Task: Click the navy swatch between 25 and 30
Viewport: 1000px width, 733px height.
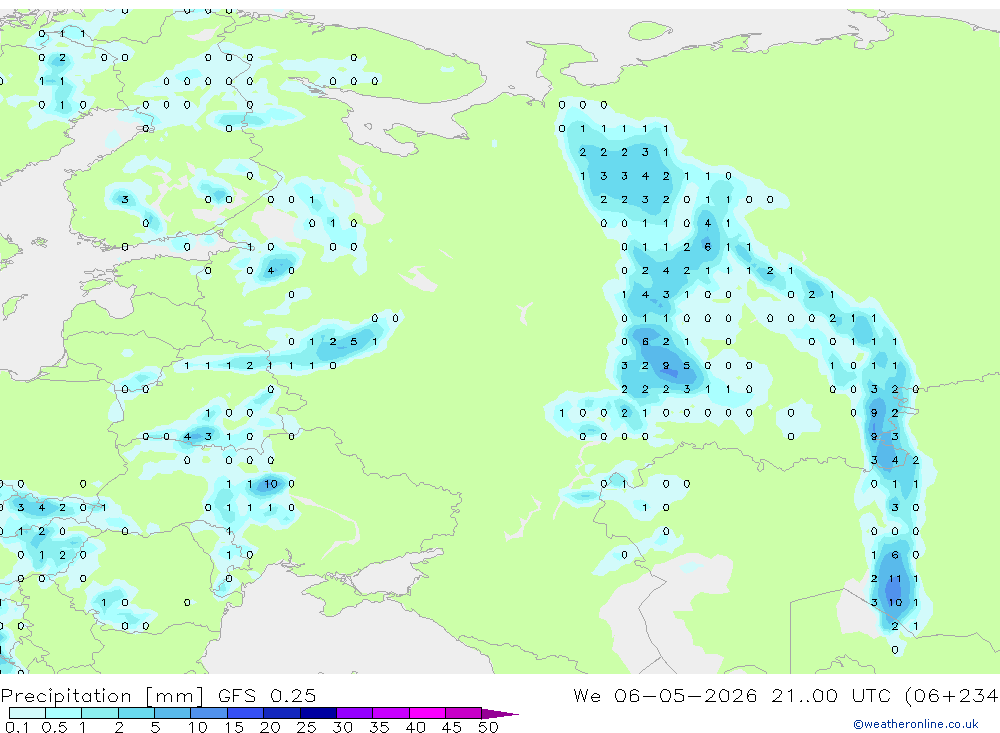Action: (318, 713)
